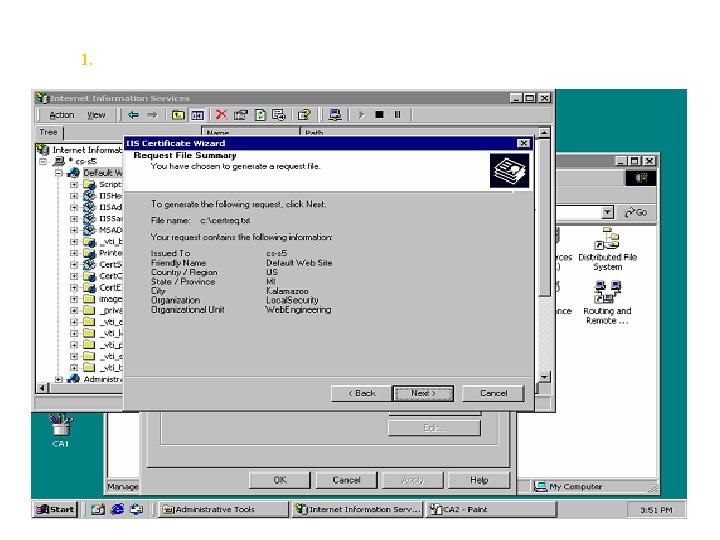Screen dimensions: 720x540
Task: Open the address dropdown in Administrative Tools window
Action: [608, 213]
